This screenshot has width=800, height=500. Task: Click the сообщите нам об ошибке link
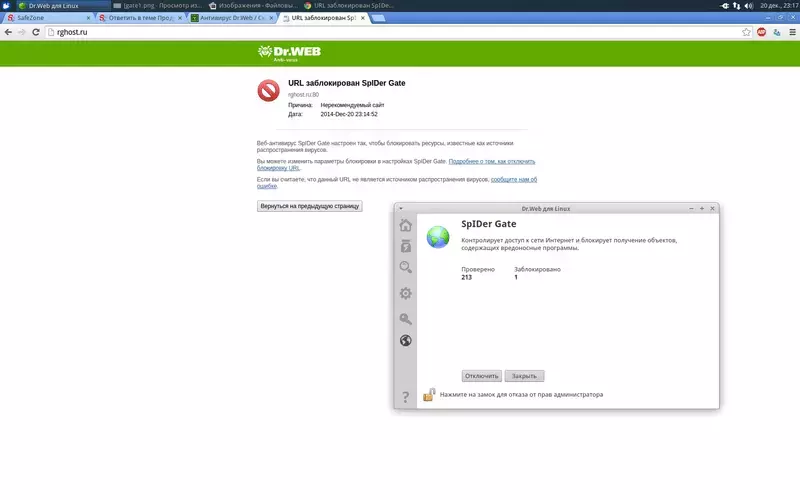point(396,183)
